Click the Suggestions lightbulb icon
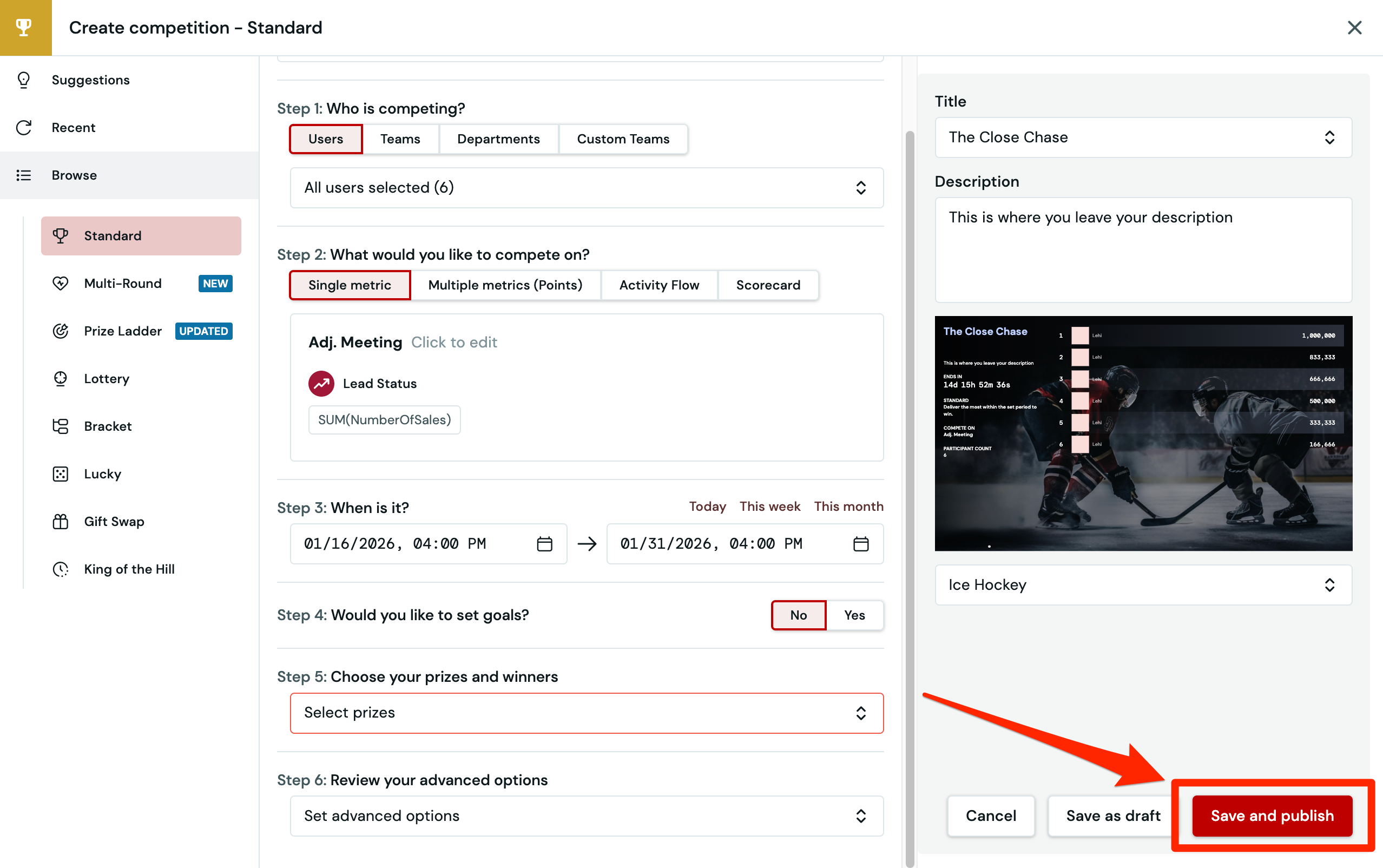 pyautogui.click(x=23, y=80)
